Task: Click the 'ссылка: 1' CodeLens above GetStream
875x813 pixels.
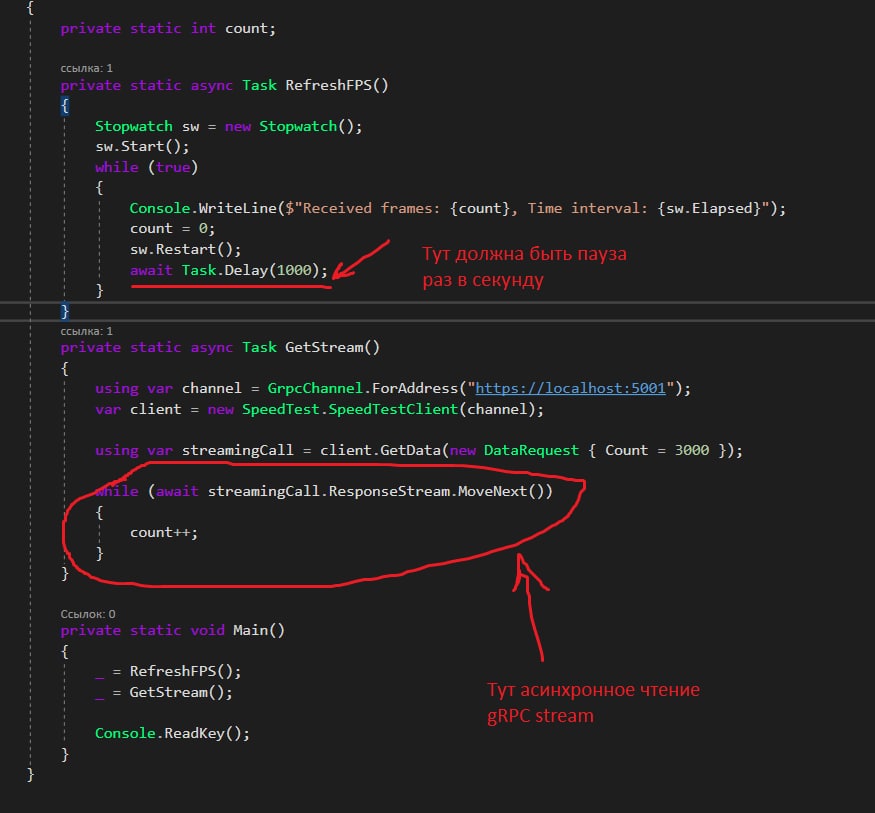Action: [86, 331]
